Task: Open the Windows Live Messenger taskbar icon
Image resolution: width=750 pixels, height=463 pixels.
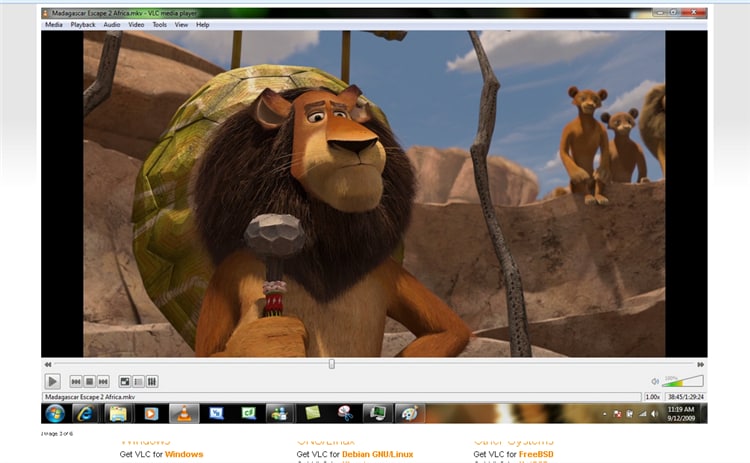Action: coord(280,413)
